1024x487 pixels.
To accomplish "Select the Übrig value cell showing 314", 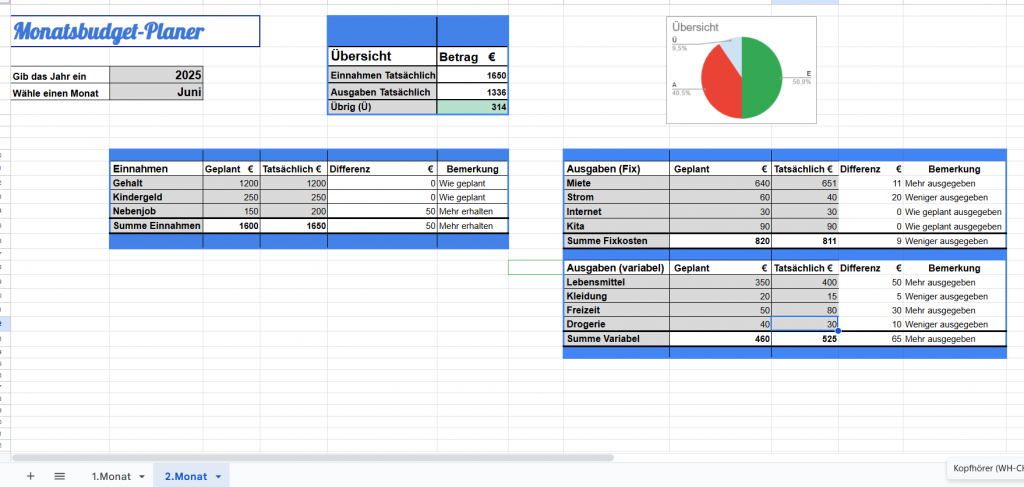I will [472, 107].
